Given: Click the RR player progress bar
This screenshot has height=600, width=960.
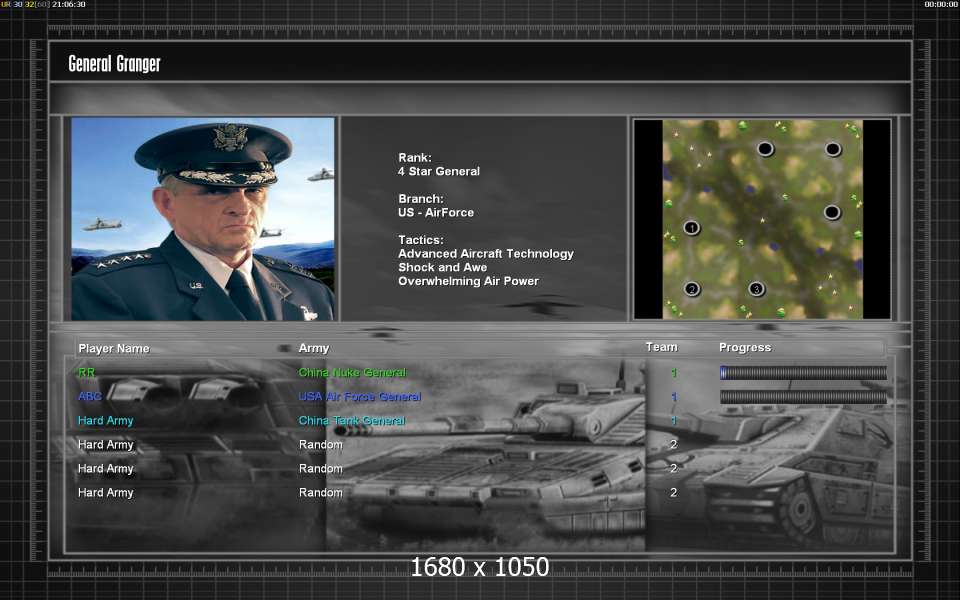Looking at the screenshot, I should pos(803,372).
